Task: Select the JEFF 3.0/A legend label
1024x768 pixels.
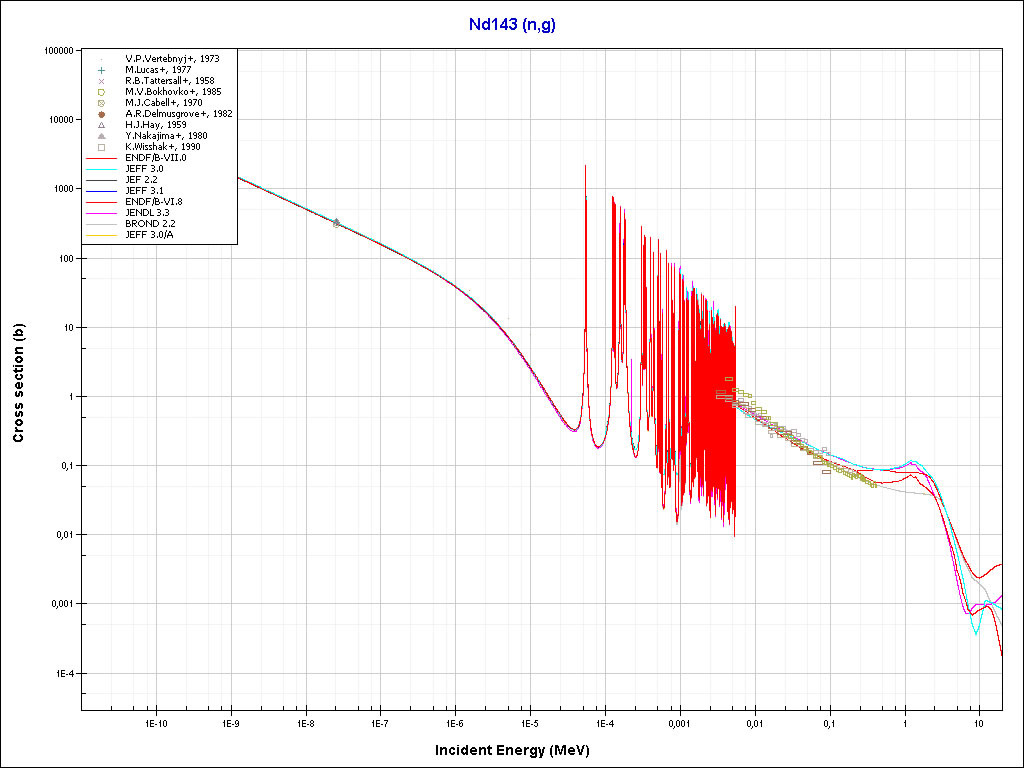Action: tap(148, 235)
